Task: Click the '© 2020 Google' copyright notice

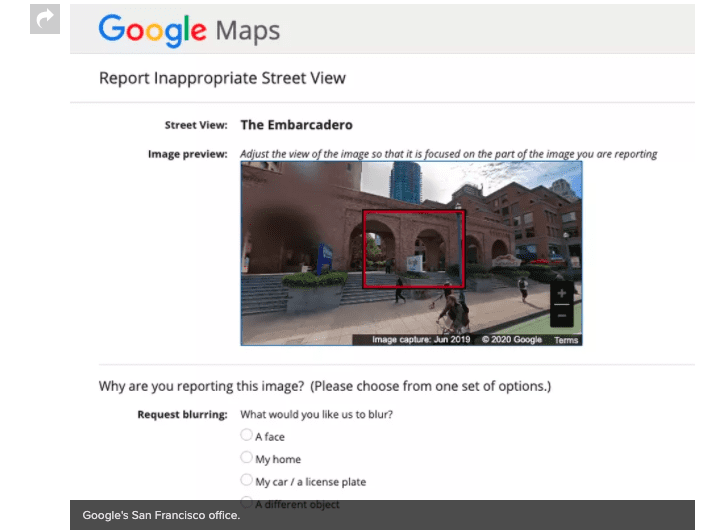Action: 511,340
